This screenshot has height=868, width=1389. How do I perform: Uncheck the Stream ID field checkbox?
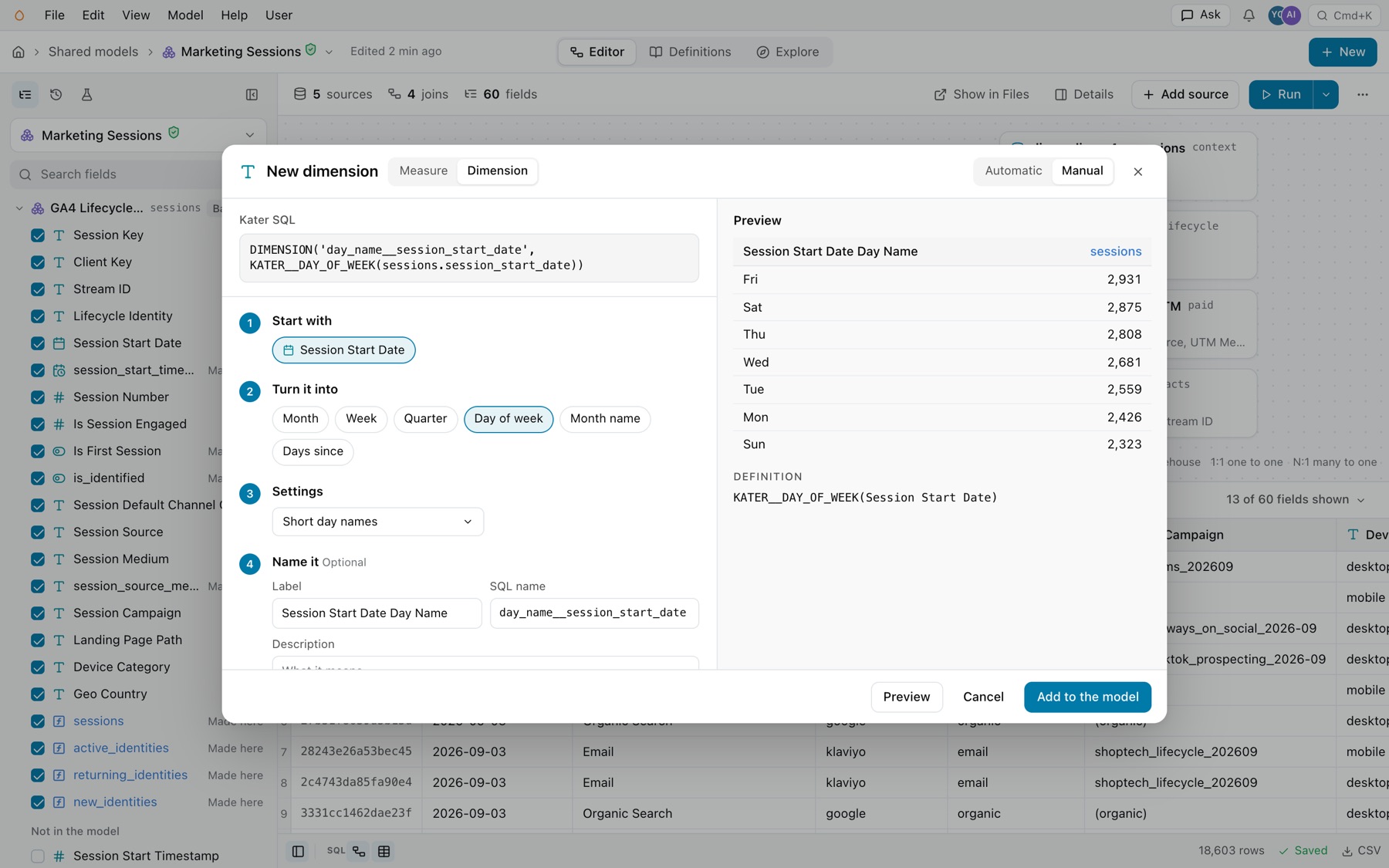point(38,289)
